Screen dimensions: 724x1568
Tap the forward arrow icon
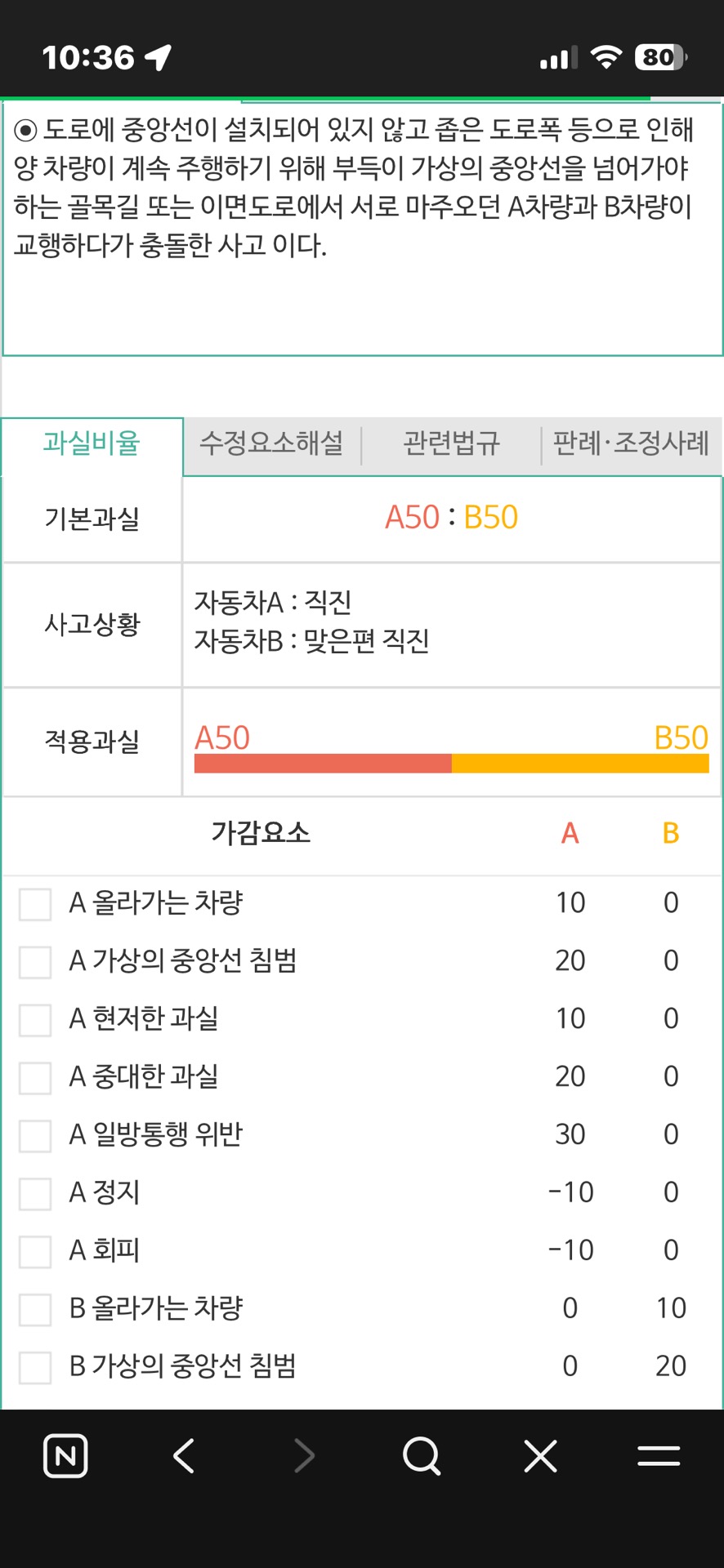tap(304, 1455)
